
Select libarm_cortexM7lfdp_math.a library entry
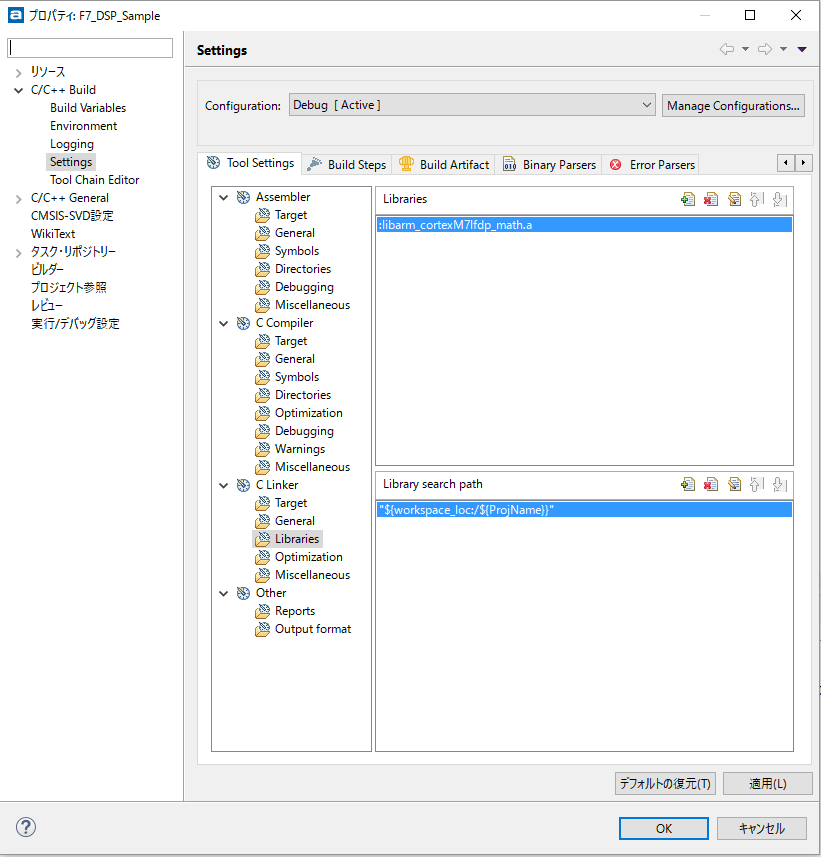pos(584,225)
